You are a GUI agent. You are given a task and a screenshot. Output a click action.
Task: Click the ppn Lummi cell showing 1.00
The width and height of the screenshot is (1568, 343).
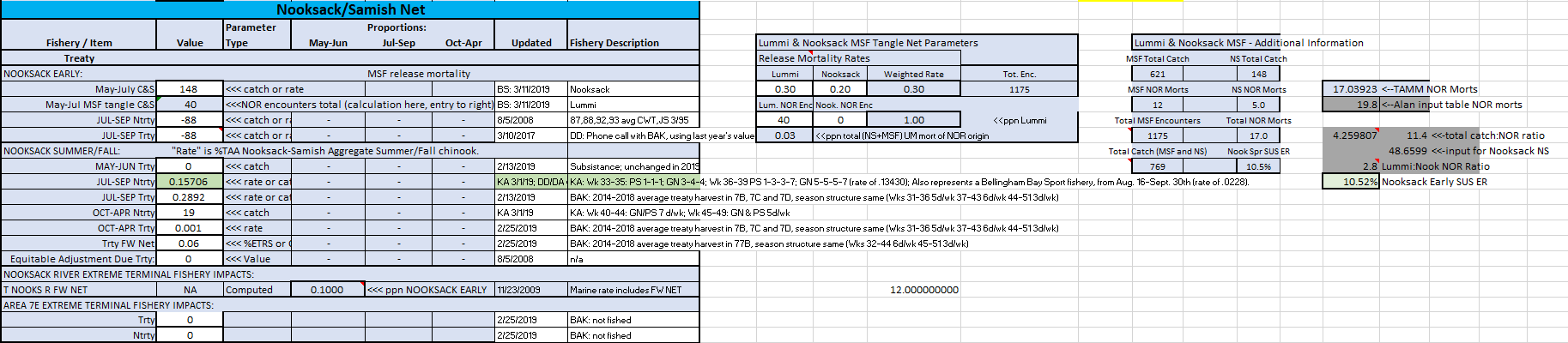coord(914,120)
